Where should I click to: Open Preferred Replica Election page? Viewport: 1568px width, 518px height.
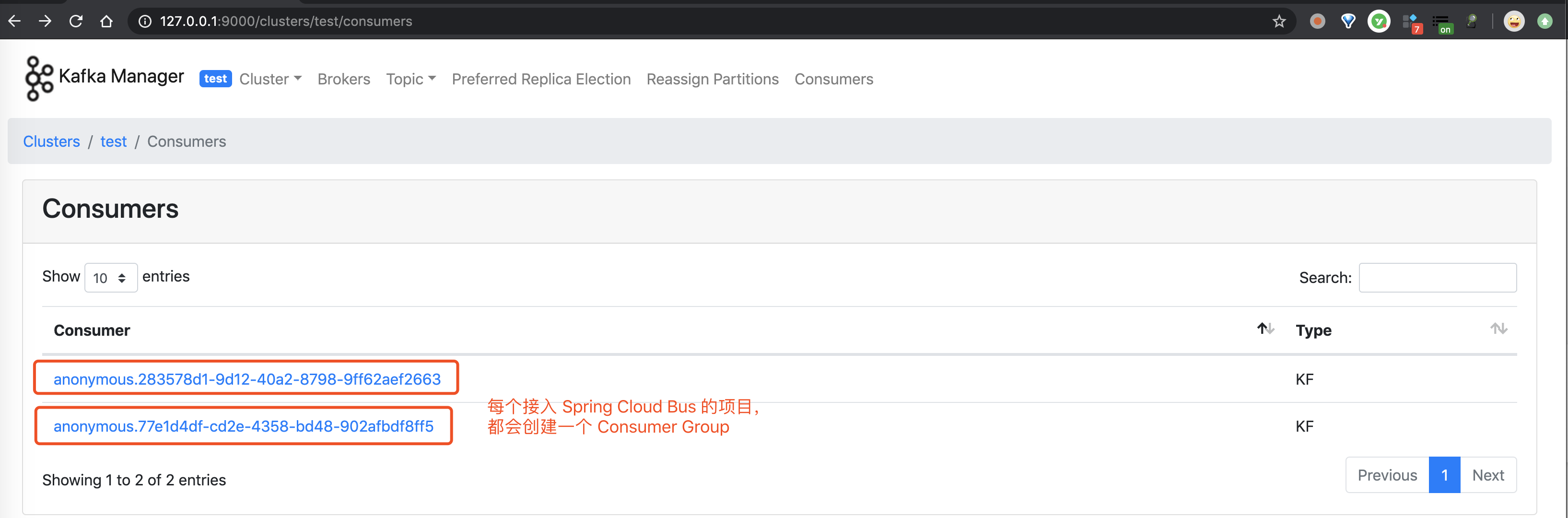(540, 79)
